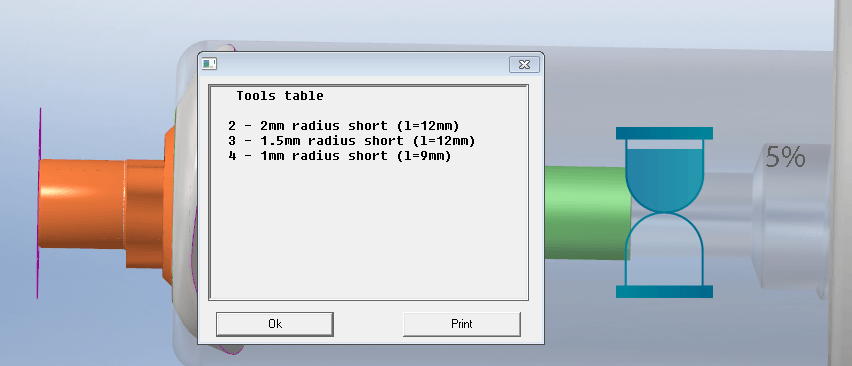The image size is (852, 366).
Task: Click the magenta vertical line at the left end
Action: click(39, 203)
